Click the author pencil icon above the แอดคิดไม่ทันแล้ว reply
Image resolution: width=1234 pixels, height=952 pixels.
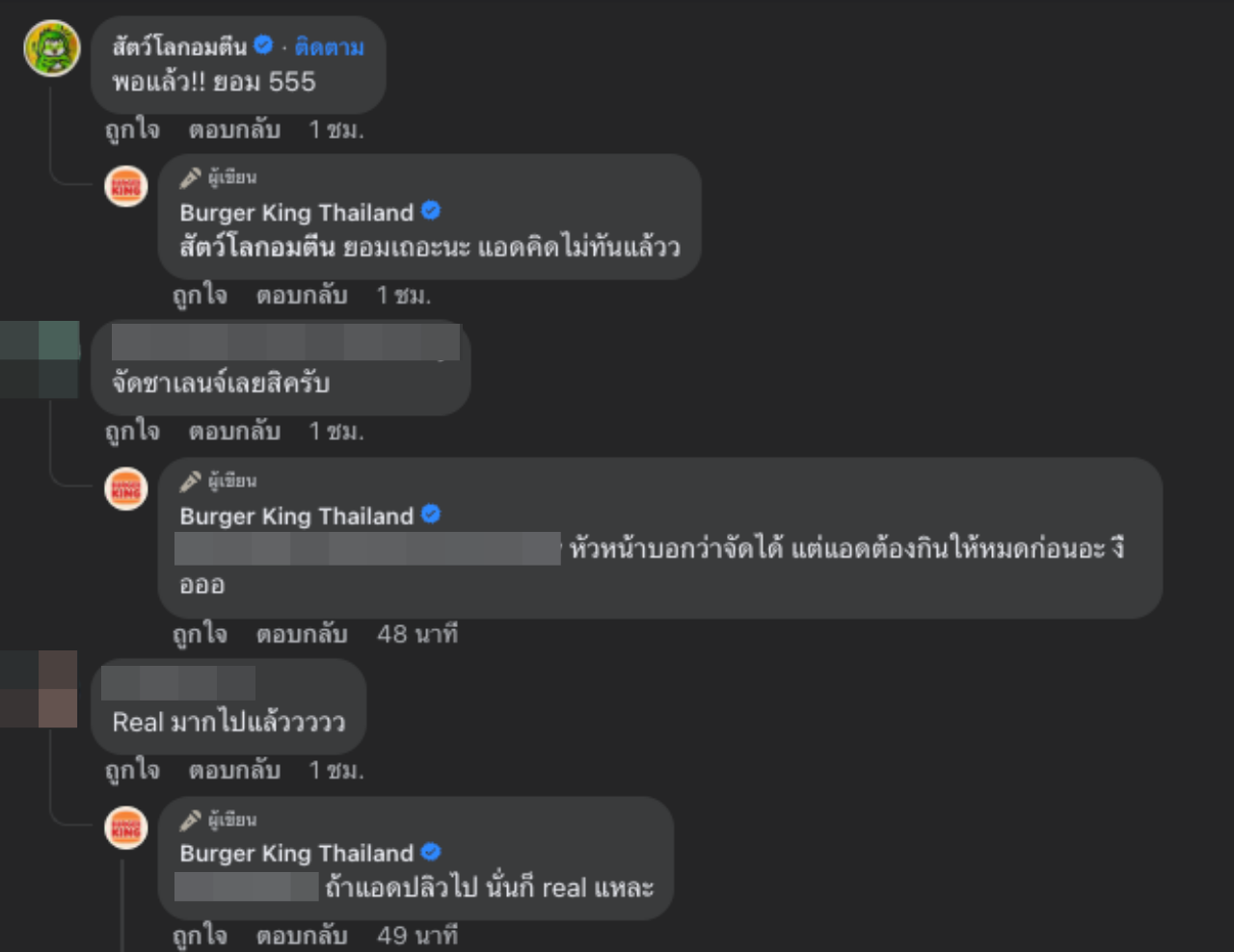[x=191, y=177]
